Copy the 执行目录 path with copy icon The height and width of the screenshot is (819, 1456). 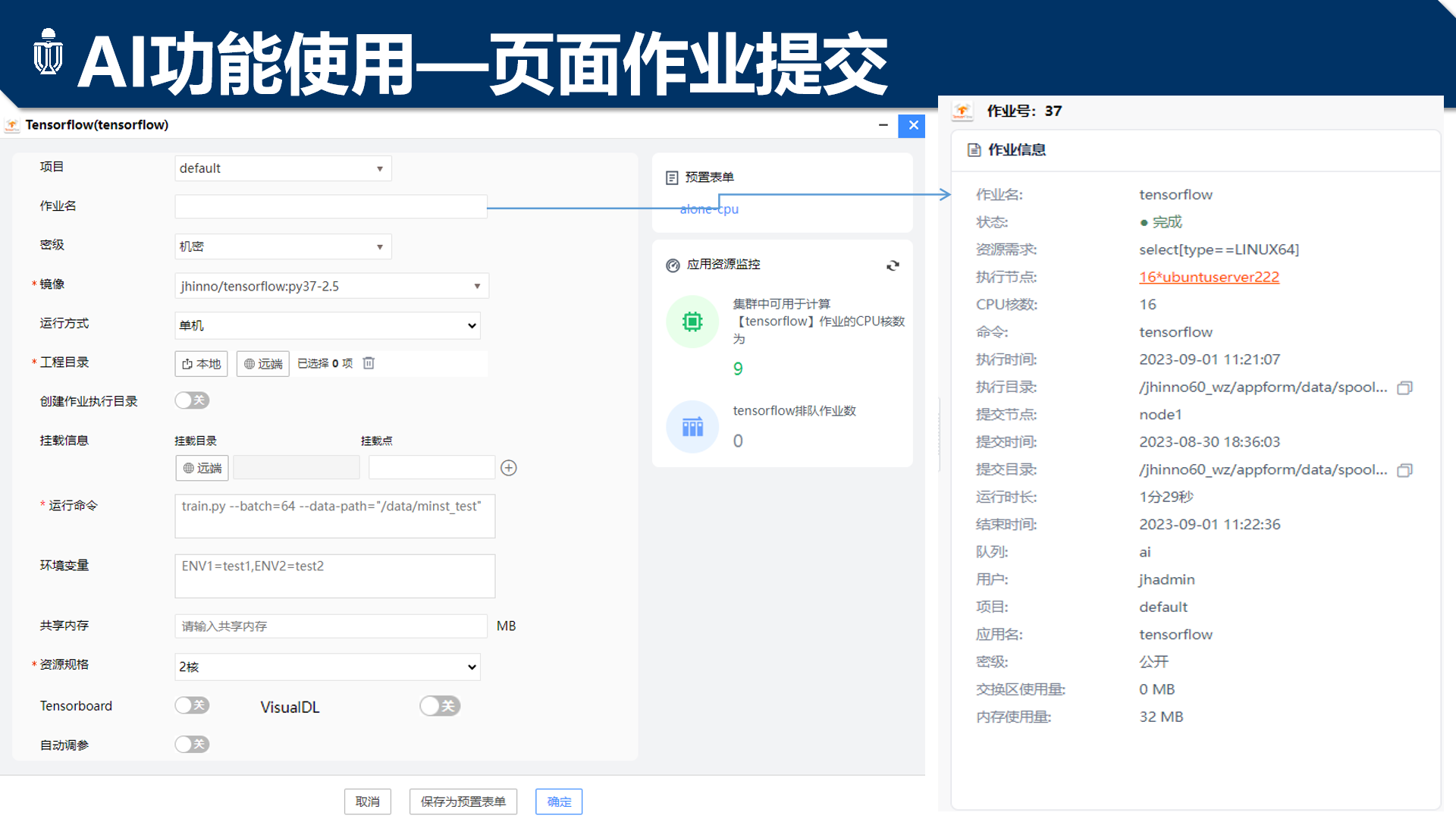click(x=1404, y=388)
